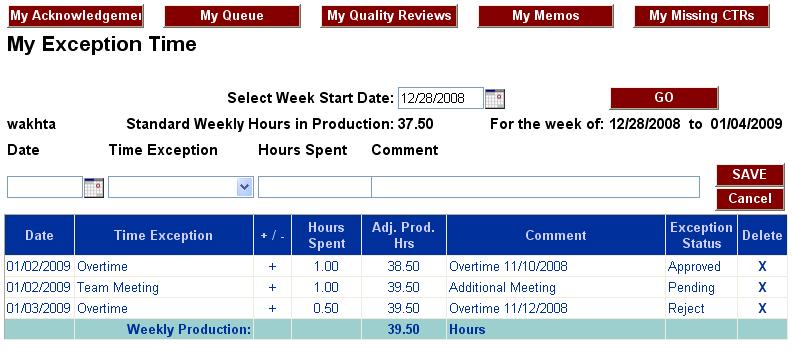
Task: Click the Additional Meeting comment
Action: 502,287
